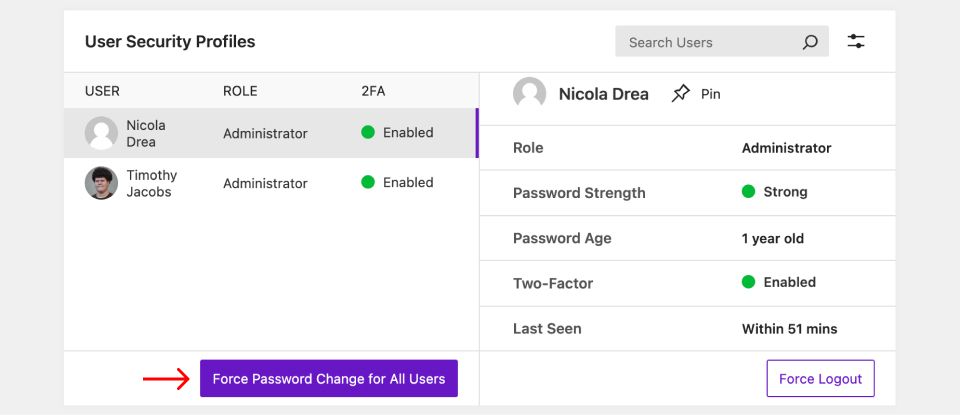Click green 2FA status dot for Timothy
The image size is (960, 415).
[x=368, y=182]
